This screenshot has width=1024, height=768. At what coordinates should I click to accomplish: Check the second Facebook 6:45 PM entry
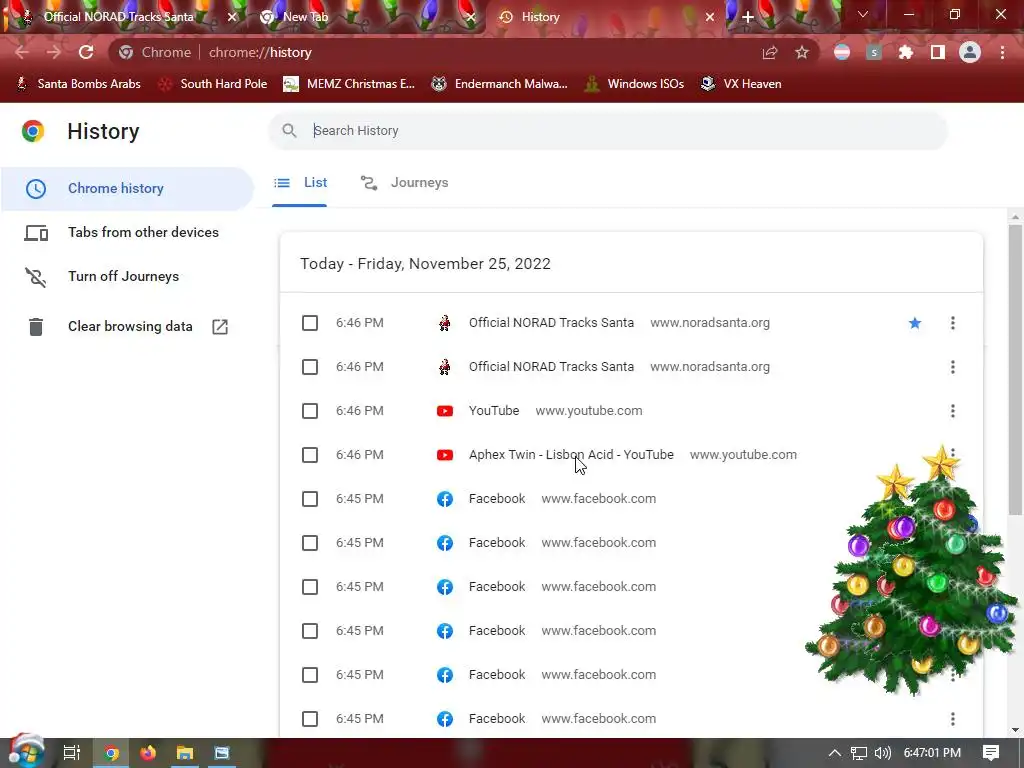(310, 543)
